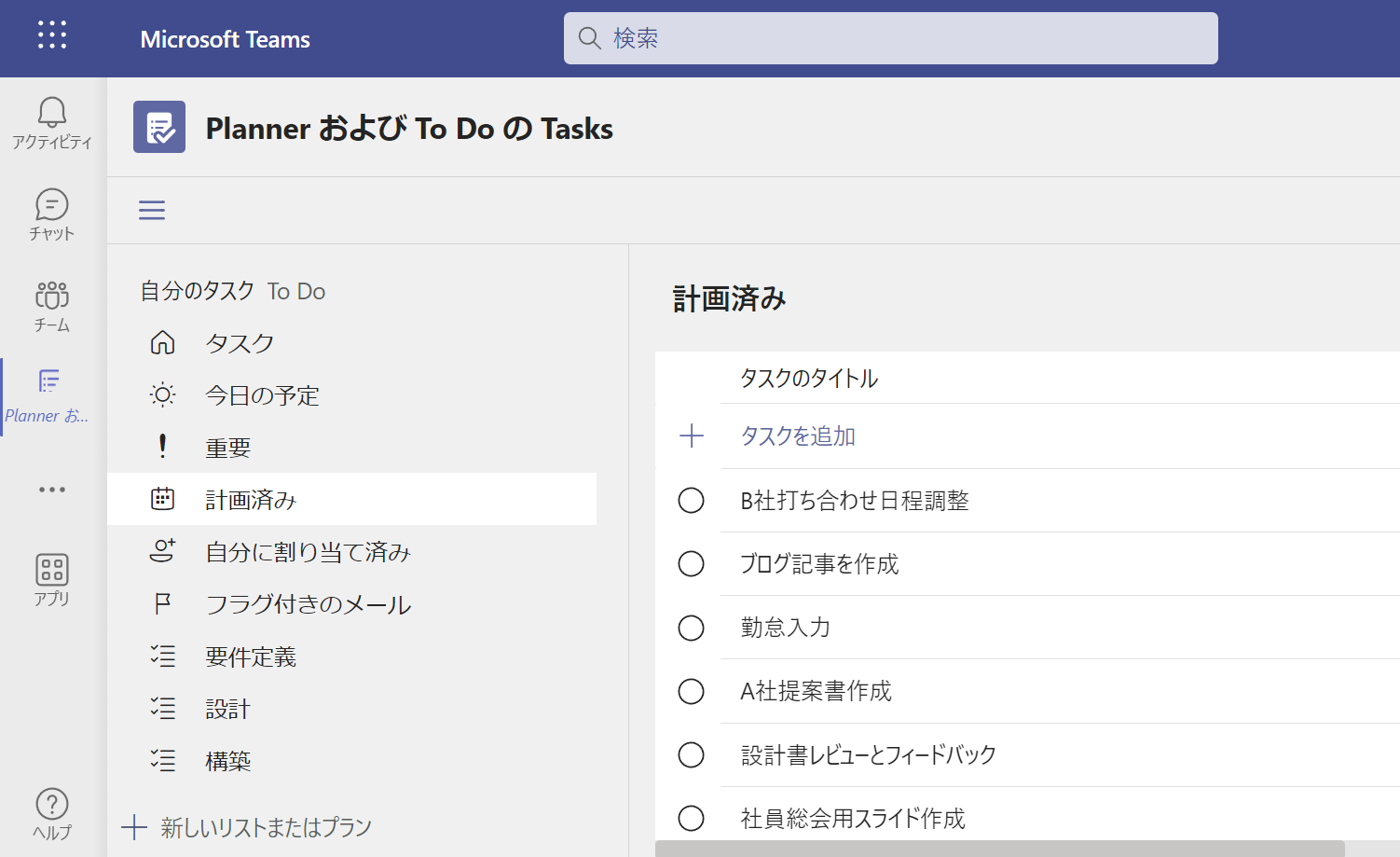
Task: Complete the 勤怠入力 task circle
Action: point(691,628)
